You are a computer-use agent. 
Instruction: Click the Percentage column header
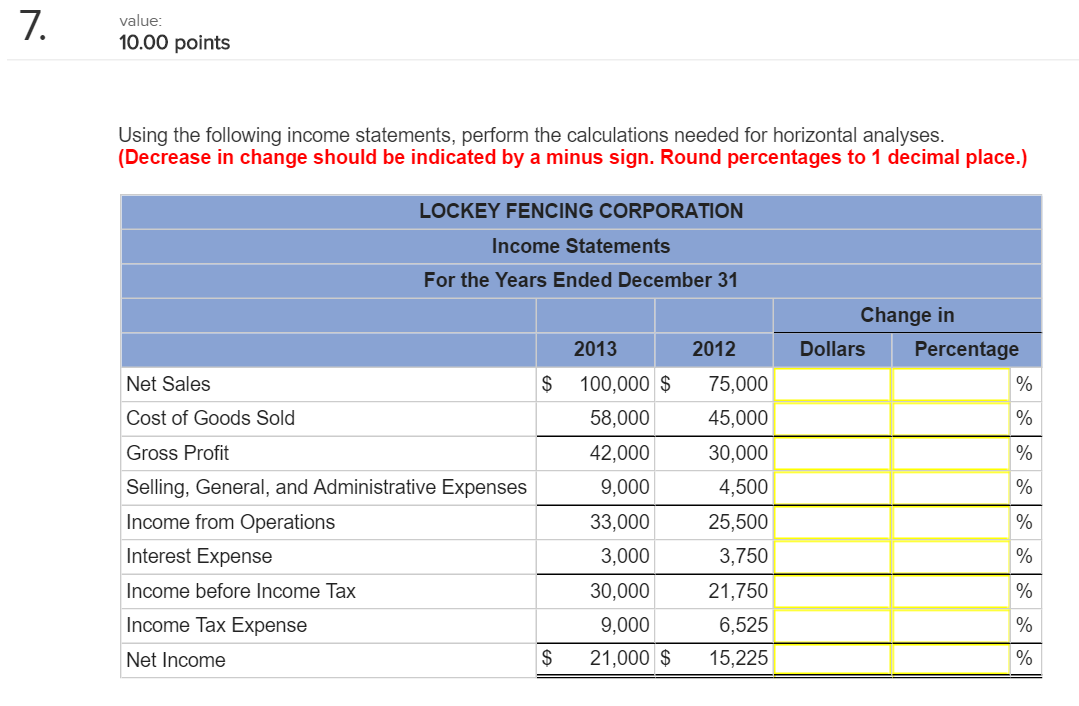pos(966,349)
